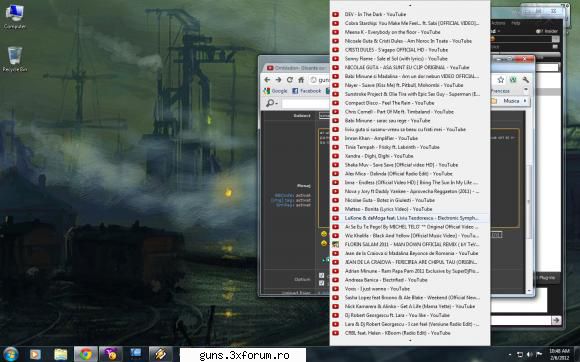The width and height of the screenshot is (580, 362).
Task: Bookmark this page with the star icon
Action: click(x=500, y=80)
